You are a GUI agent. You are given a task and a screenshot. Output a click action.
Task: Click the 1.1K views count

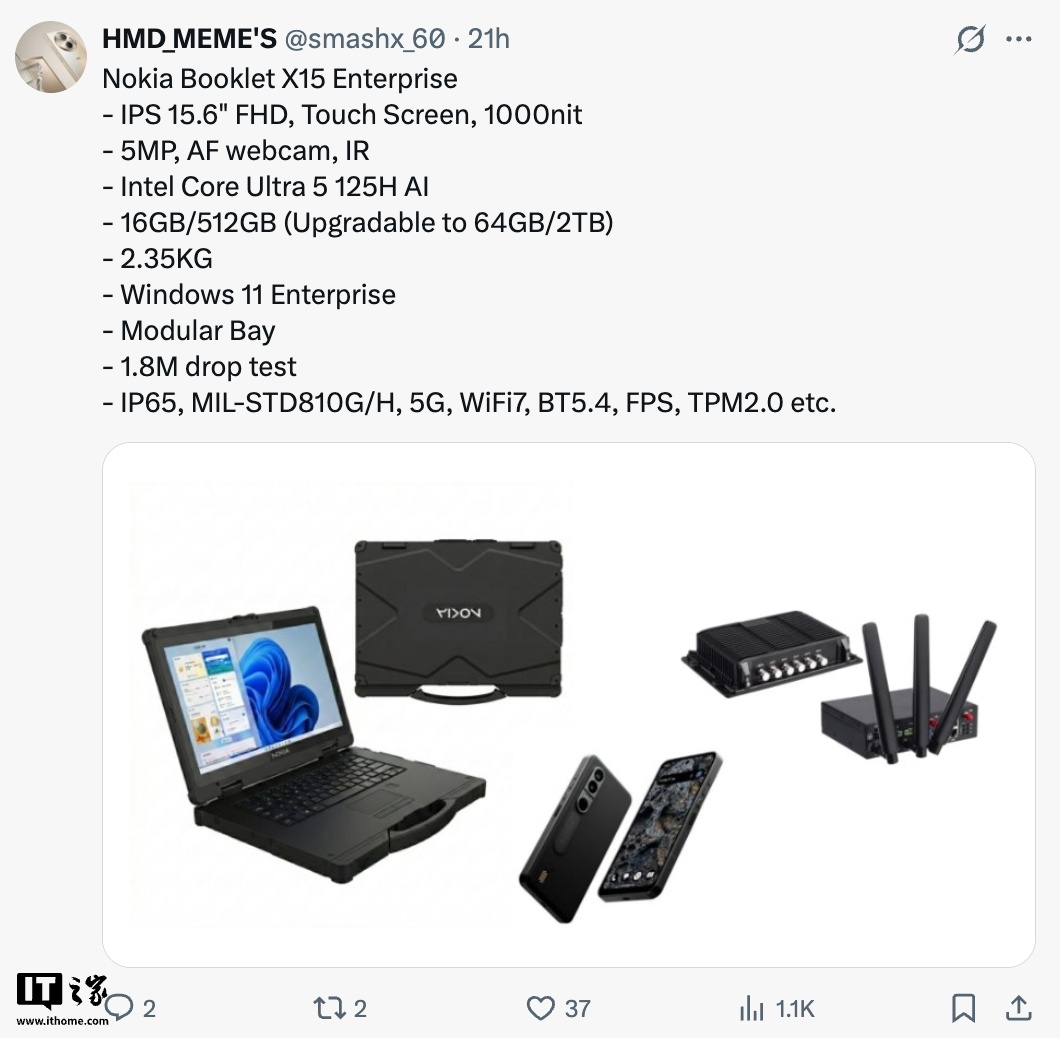(x=795, y=1009)
